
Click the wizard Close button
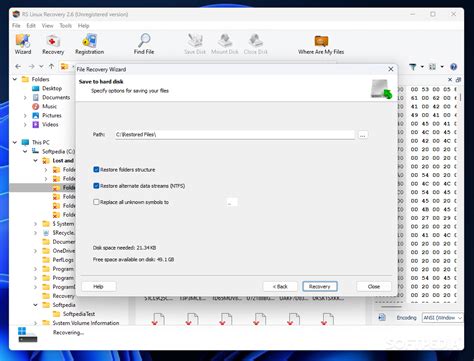[374, 286]
